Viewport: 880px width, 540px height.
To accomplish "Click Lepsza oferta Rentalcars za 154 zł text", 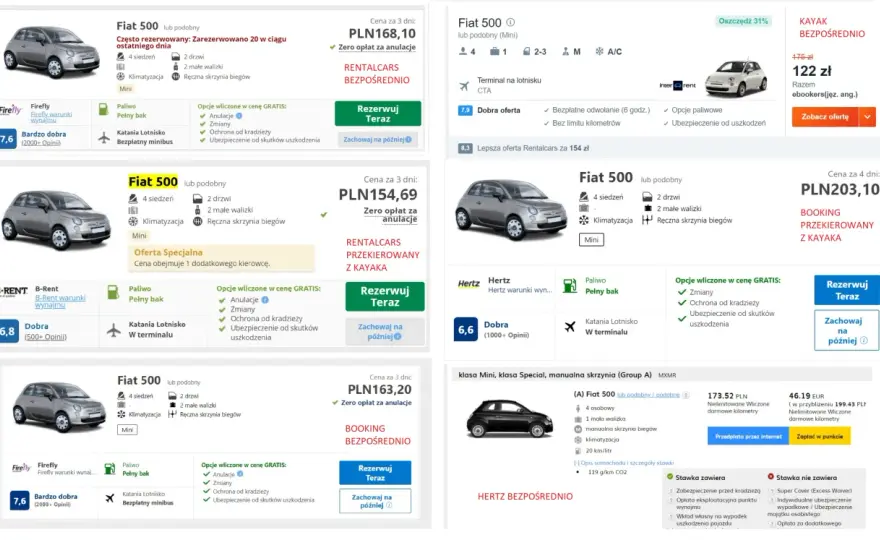I will [533, 148].
